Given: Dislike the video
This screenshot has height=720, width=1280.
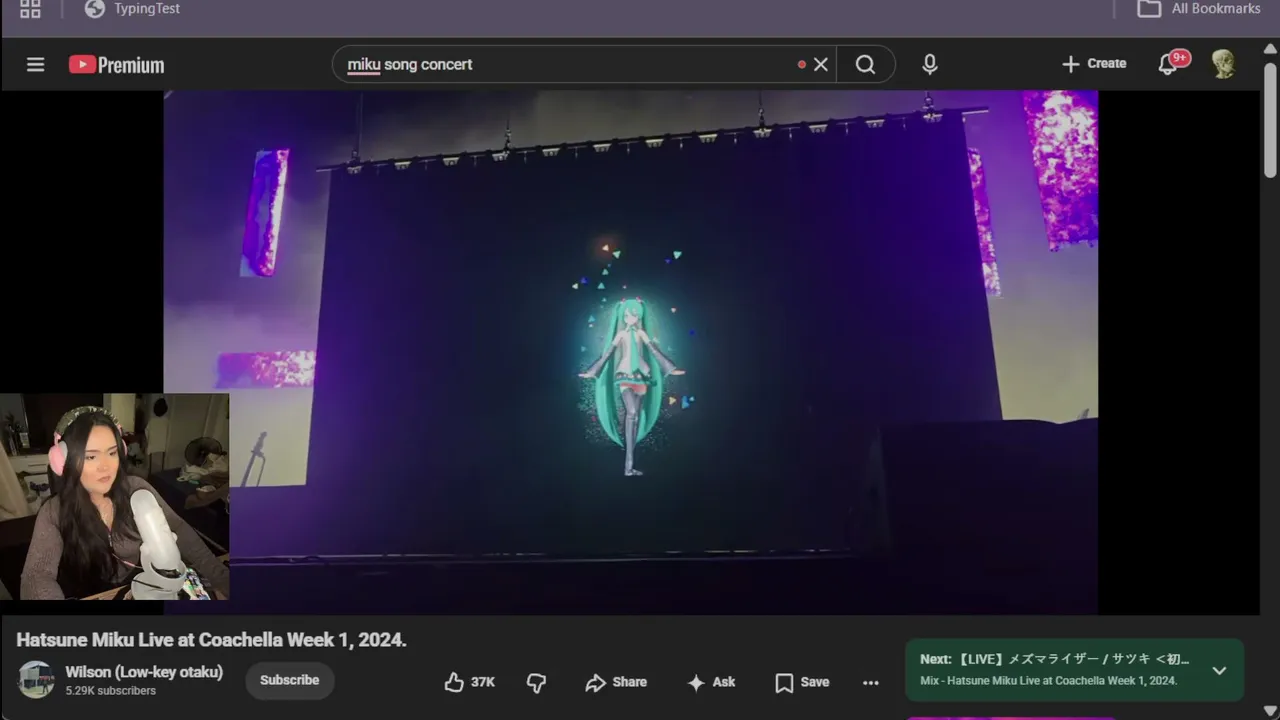Looking at the screenshot, I should 537,682.
